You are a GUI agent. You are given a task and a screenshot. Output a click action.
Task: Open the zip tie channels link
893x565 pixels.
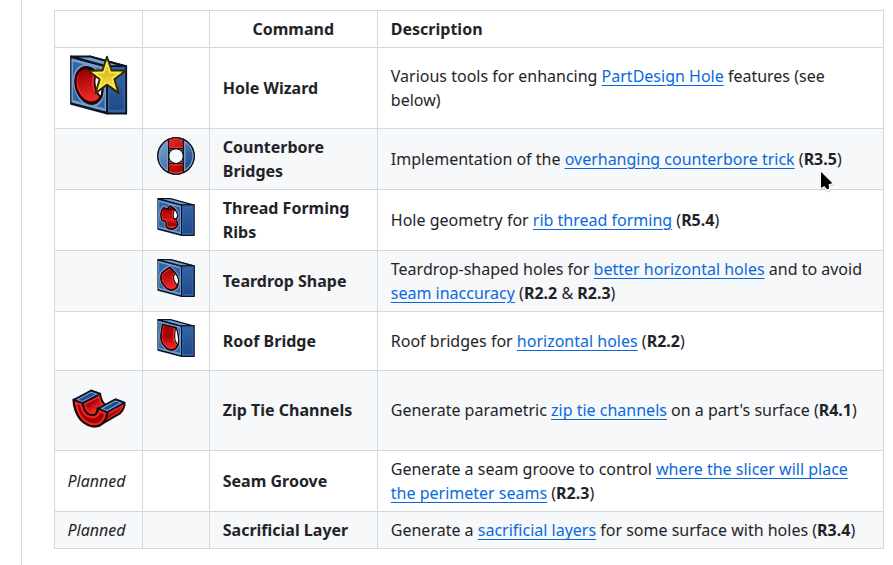click(x=608, y=410)
